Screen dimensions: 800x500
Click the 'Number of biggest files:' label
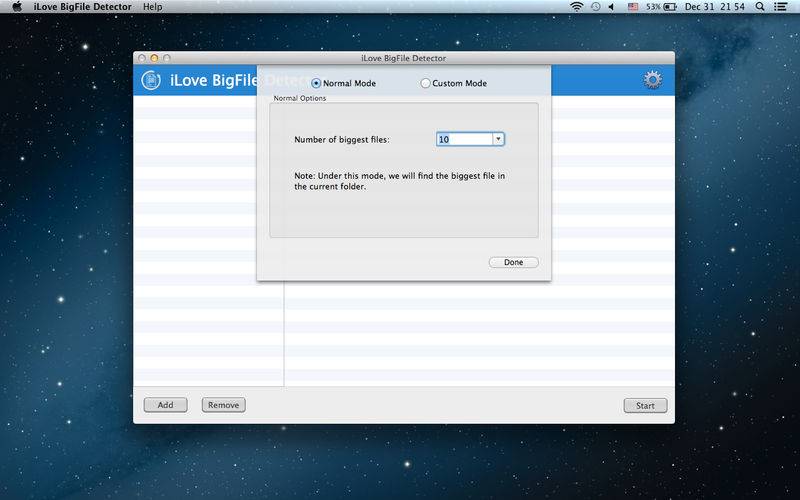coord(342,139)
